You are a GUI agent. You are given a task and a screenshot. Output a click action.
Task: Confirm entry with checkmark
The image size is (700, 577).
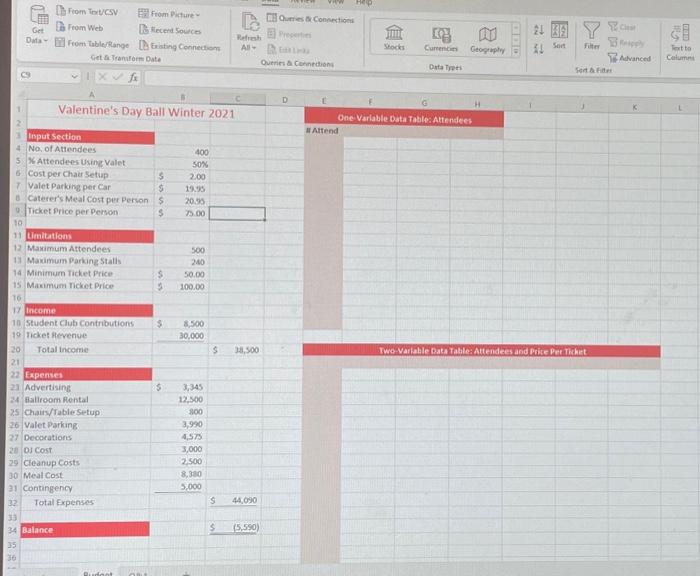(117, 78)
